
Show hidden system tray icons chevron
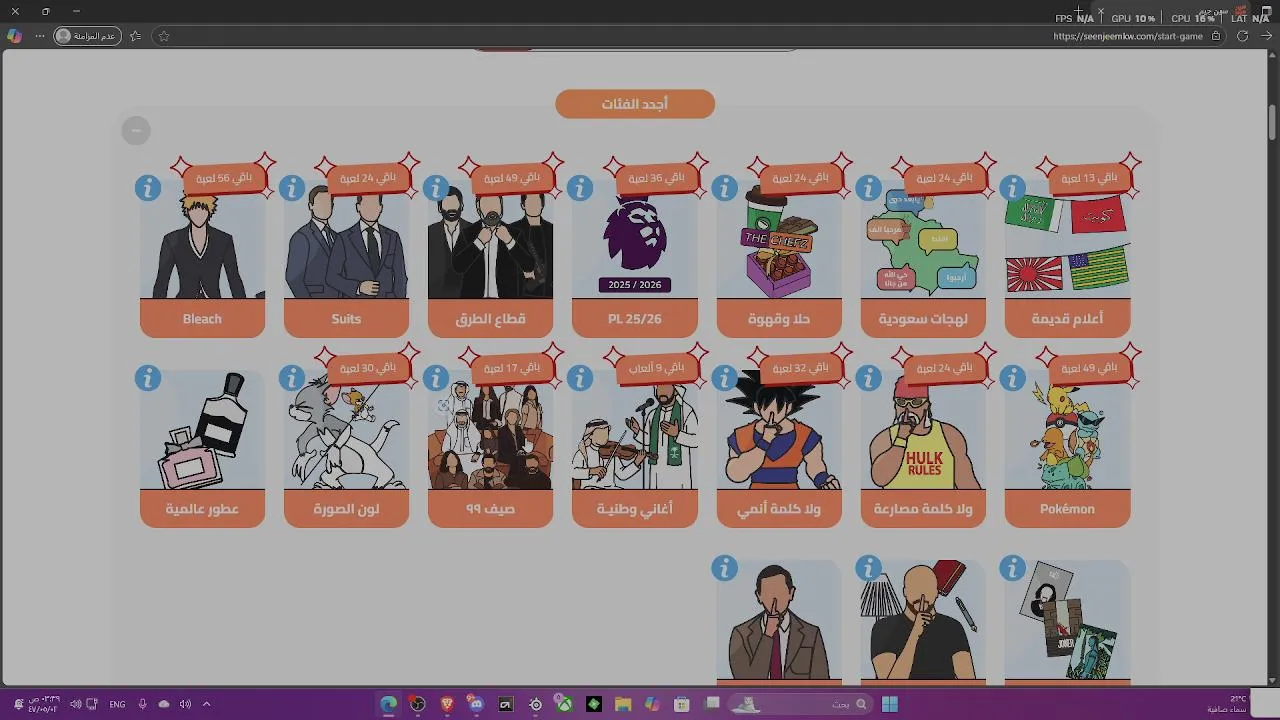pyautogui.click(x=206, y=704)
